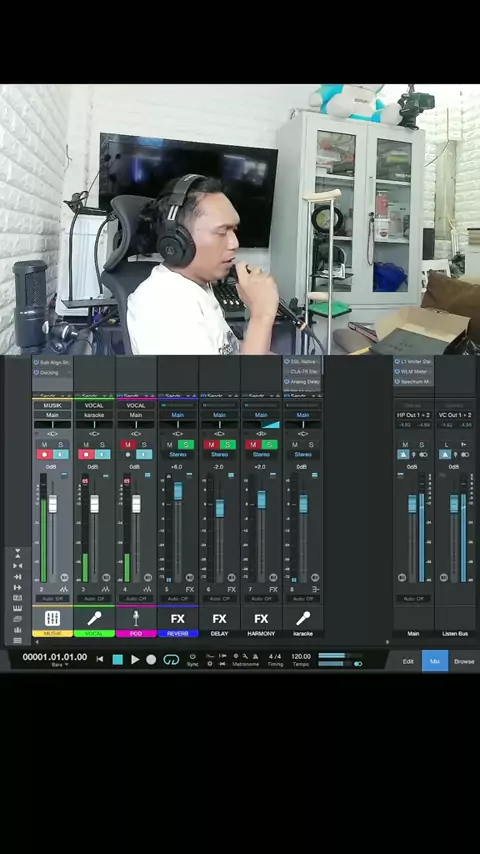
Task: Open the HP Out 1+2 output dropdown
Action: coord(413,415)
